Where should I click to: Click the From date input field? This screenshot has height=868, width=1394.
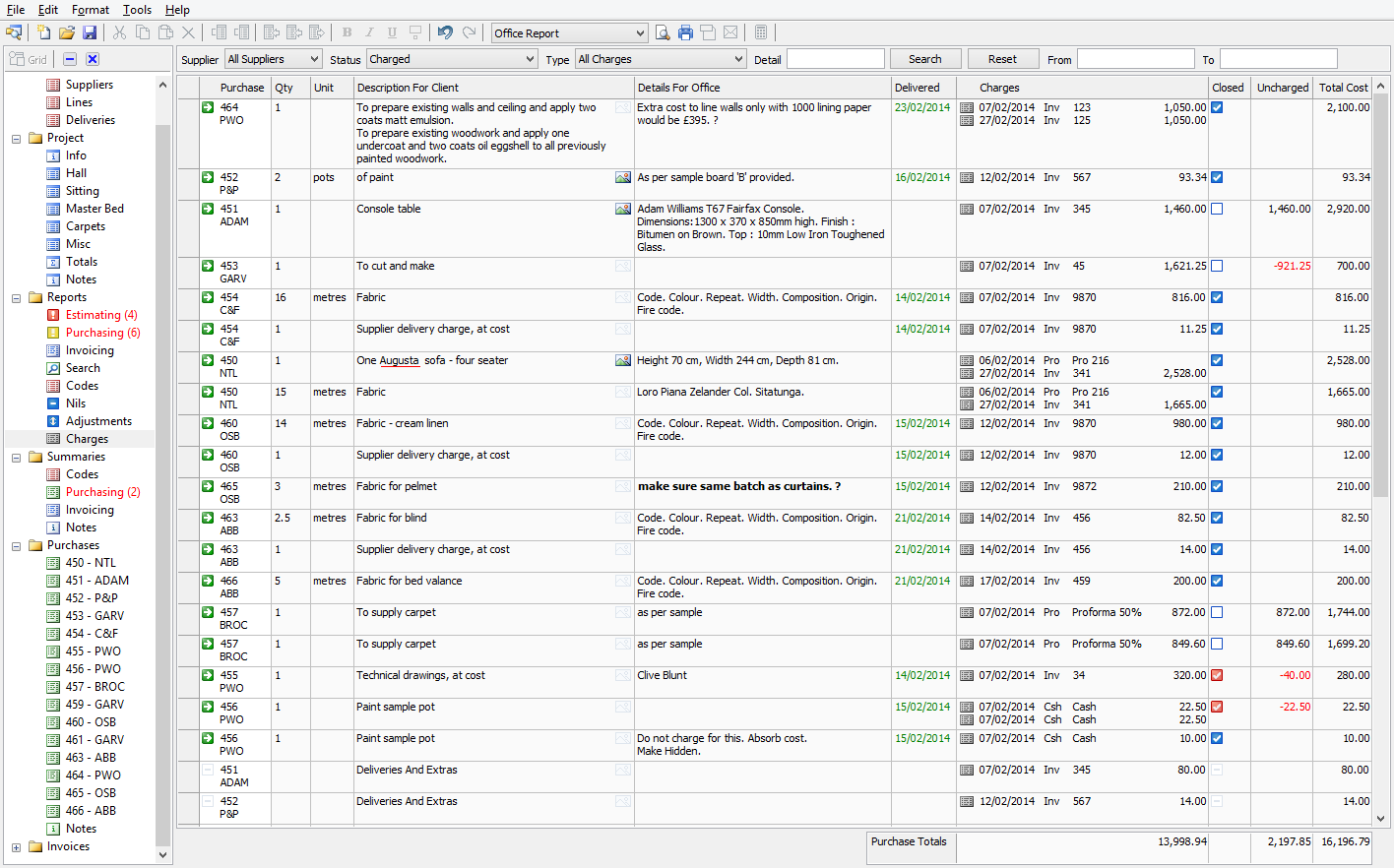point(1135,59)
